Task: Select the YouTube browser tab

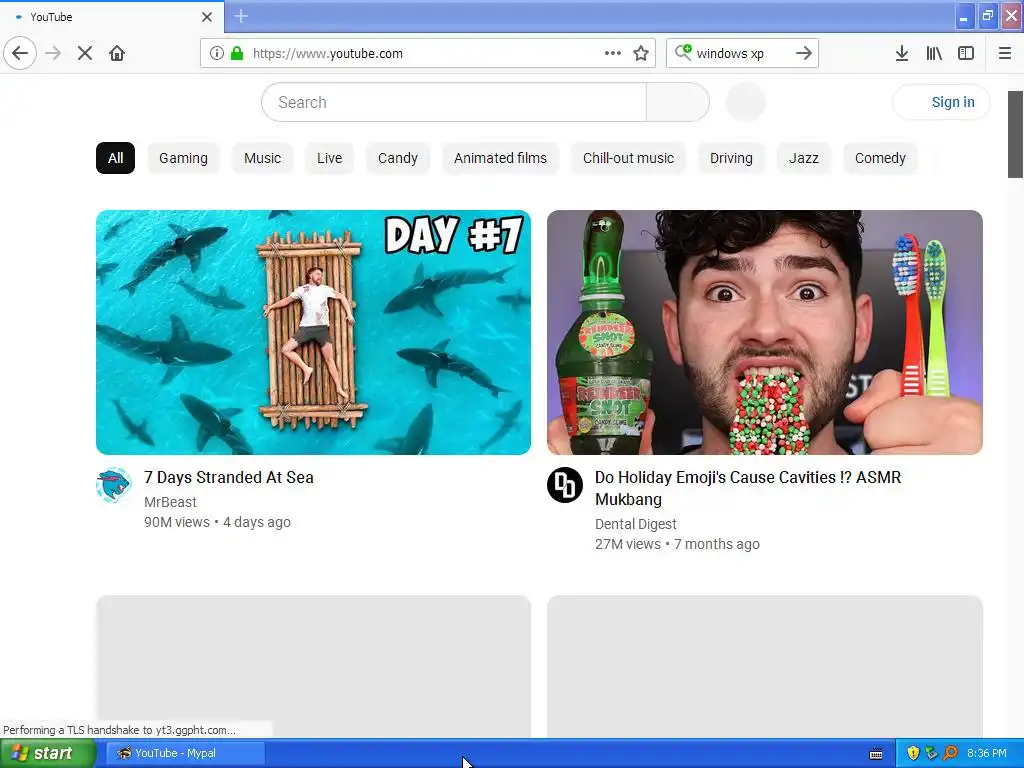Action: (111, 17)
